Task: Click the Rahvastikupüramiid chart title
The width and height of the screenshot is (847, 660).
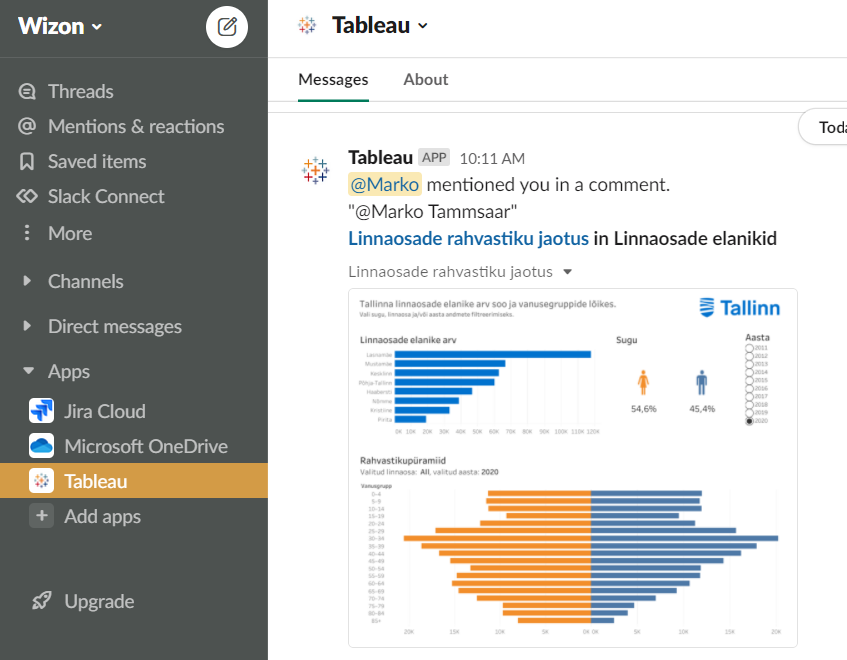Action: [403, 461]
